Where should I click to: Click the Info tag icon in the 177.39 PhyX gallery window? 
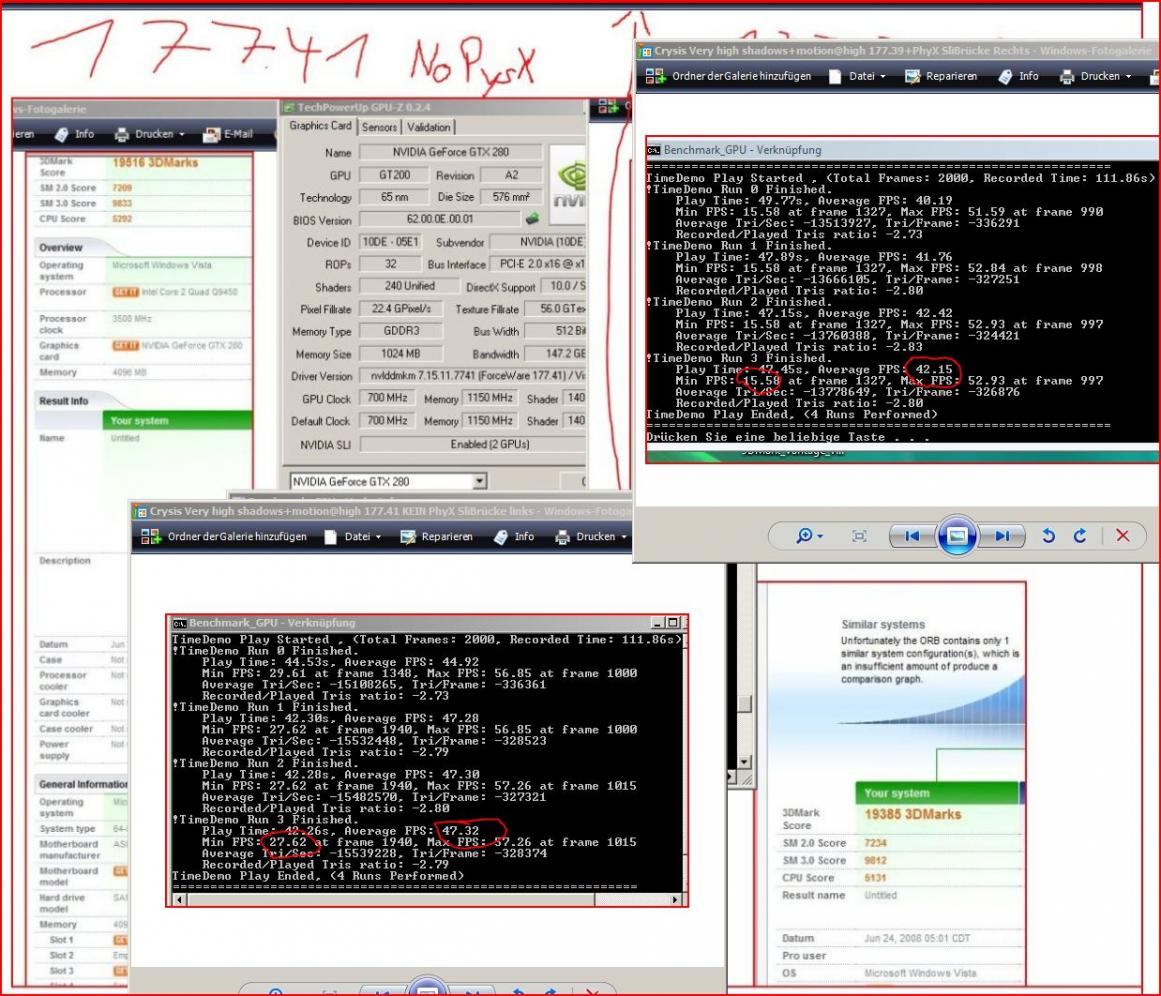pos(1005,76)
